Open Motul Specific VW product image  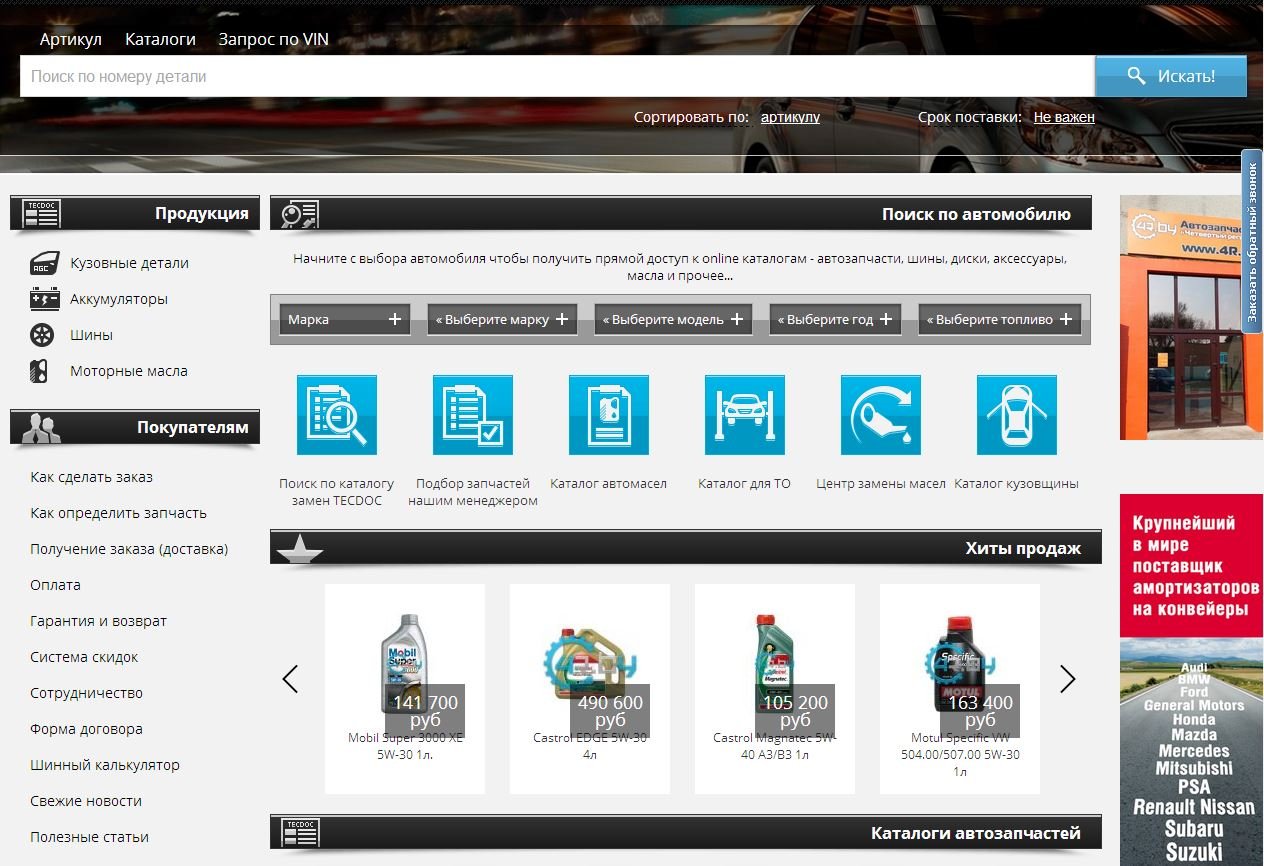tap(960, 665)
